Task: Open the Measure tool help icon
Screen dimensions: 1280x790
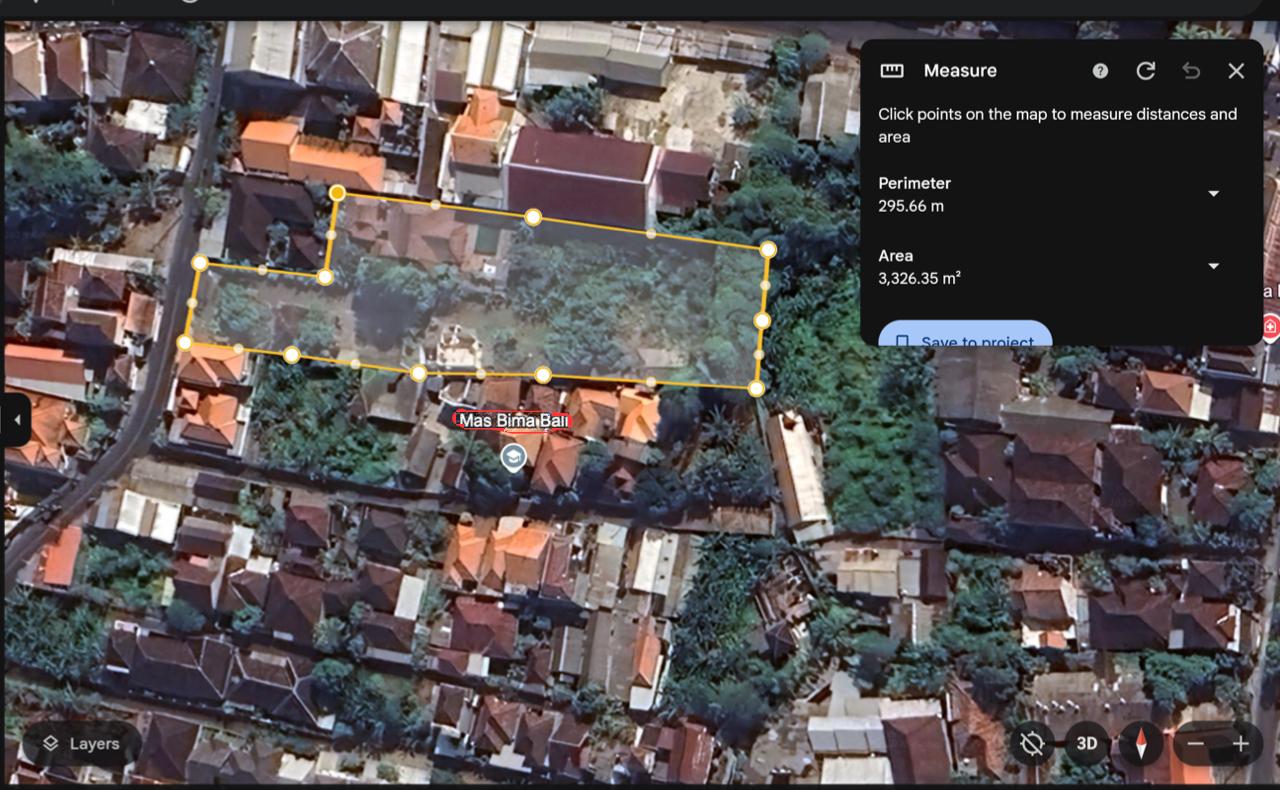Action: pyautogui.click(x=1100, y=71)
